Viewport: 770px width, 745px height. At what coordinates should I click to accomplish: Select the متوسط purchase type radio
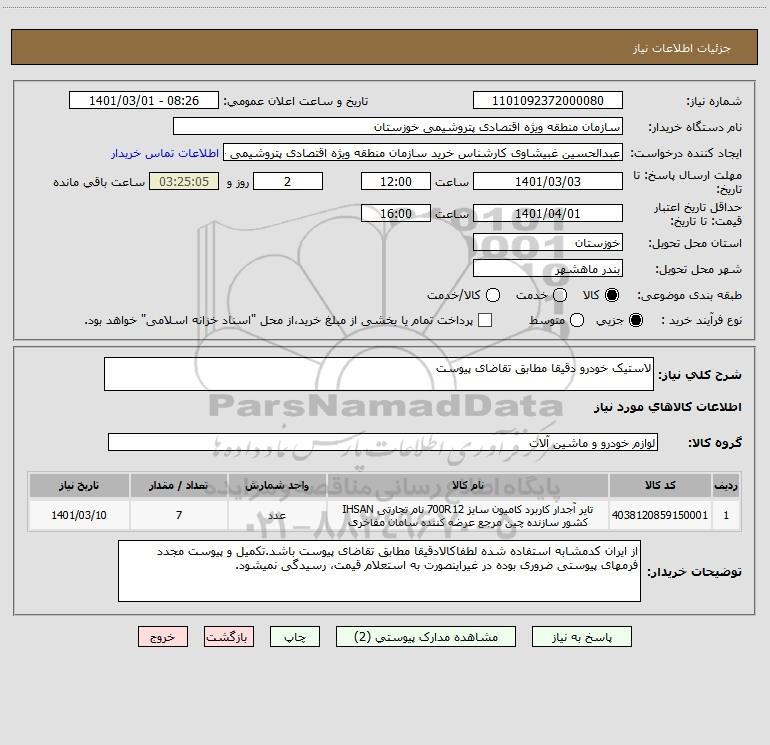pos(577,320)
